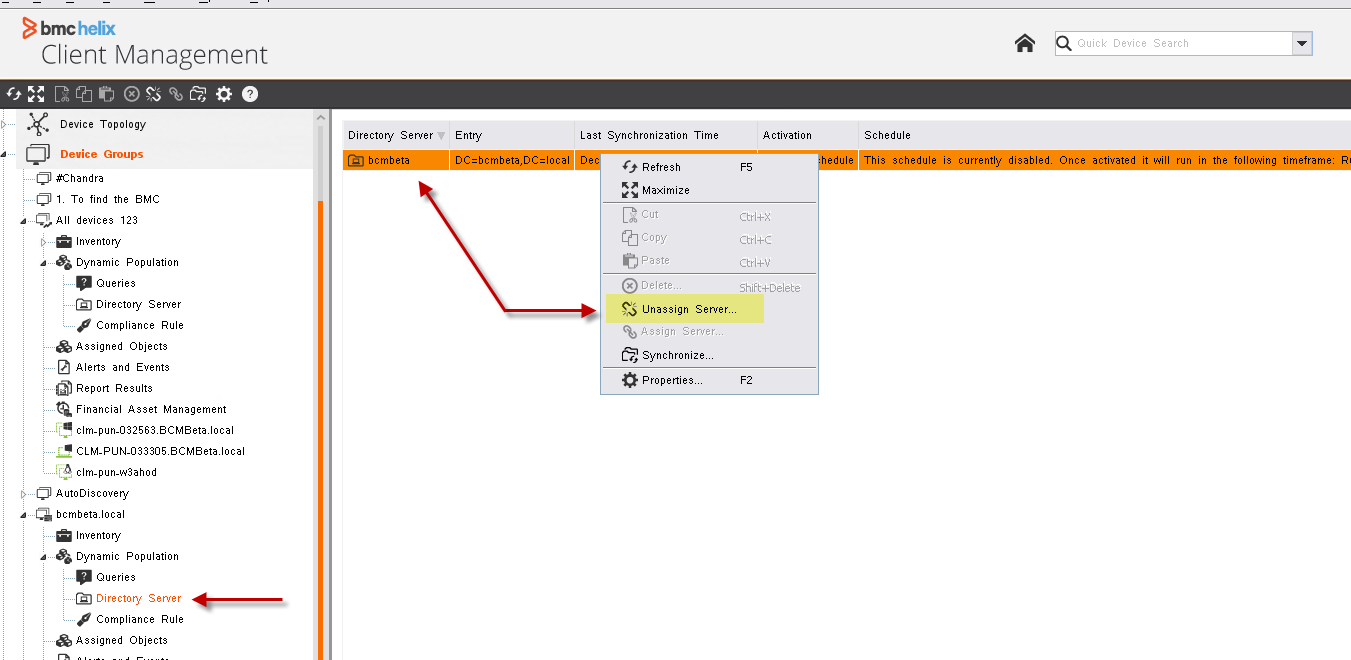The image size is (1351, 660).
Task: Expand Inventory under All devices 123
Action: (44, 241)
